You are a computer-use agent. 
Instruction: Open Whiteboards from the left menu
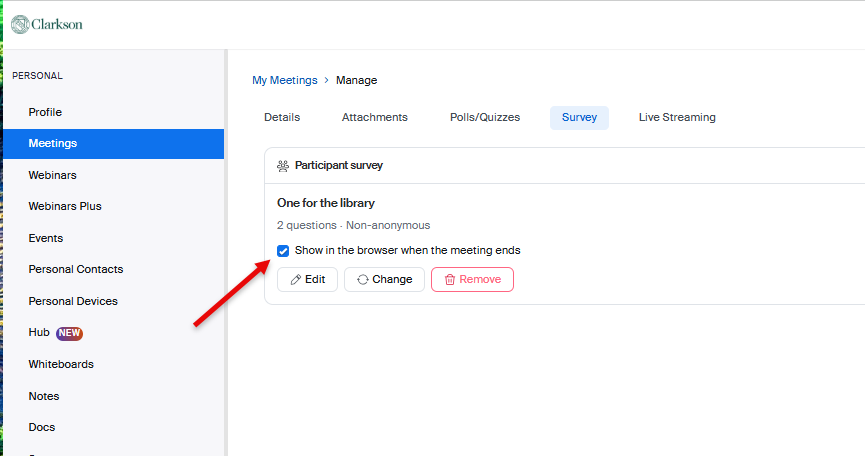coord(61,364)
